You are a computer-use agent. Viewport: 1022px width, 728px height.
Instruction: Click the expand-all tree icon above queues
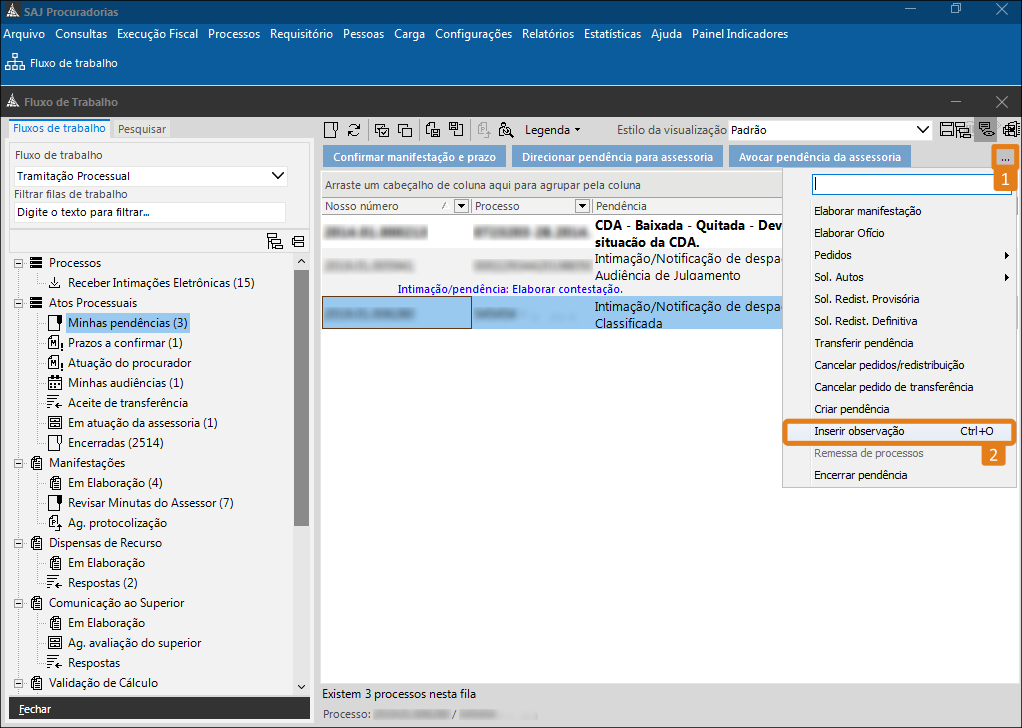(x=275, y=241)
